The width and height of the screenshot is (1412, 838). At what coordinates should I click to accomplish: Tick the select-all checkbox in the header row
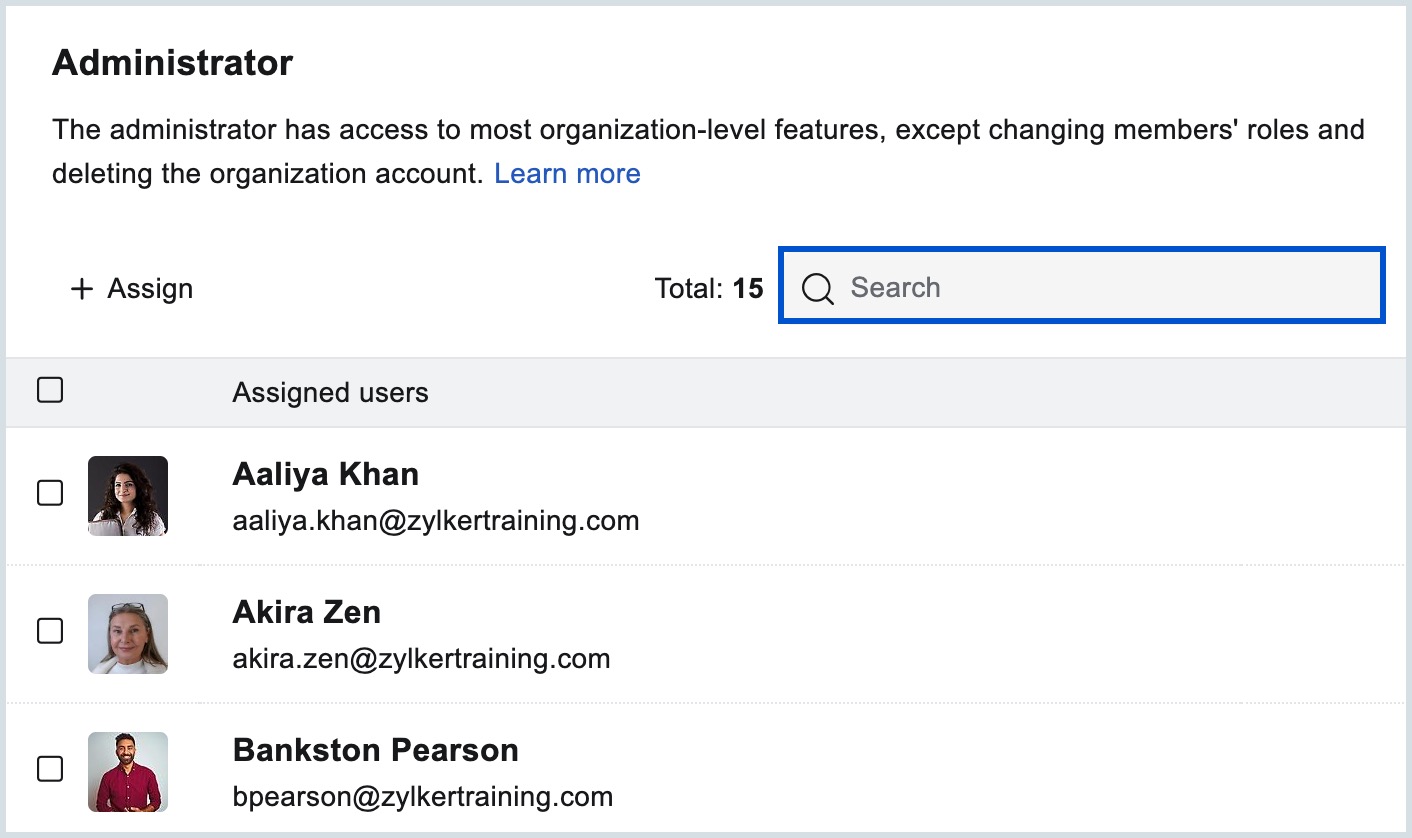pyautogui.click(x=50, y=390)
